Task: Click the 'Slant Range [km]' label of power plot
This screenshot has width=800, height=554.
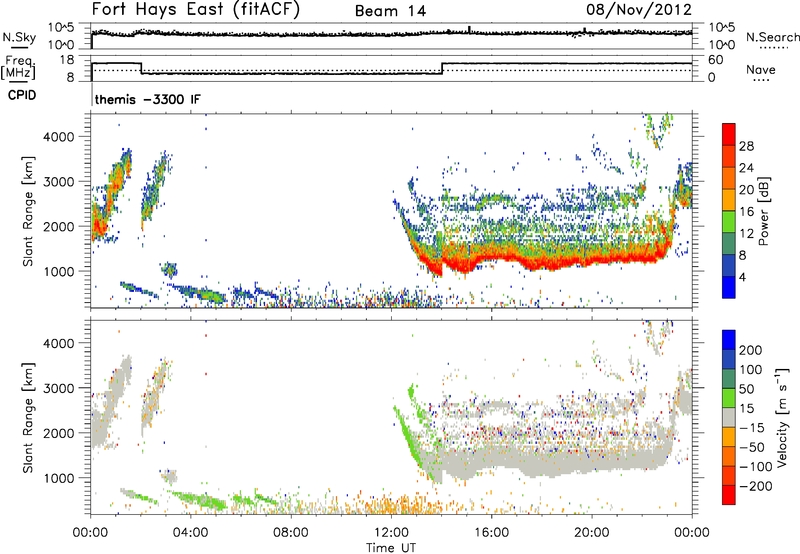Action: 28,211
